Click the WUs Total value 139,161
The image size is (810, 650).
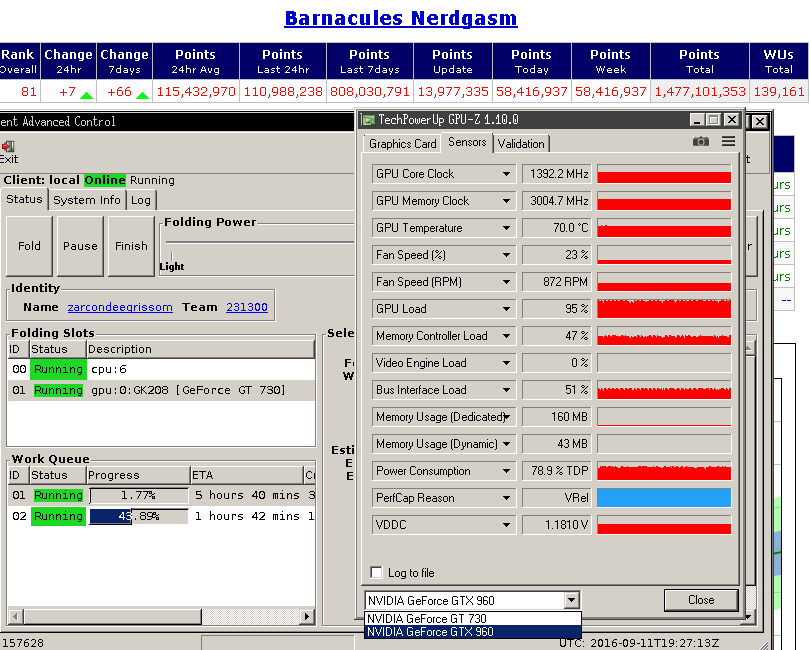[x=779, y=91]
